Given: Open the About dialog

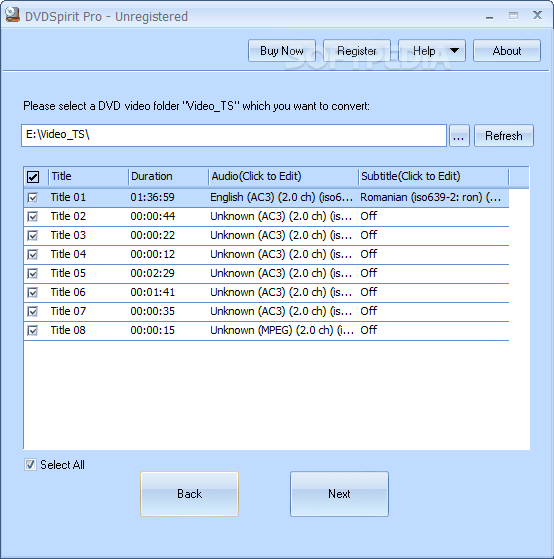Looking at the screenshot, I should (x=507, y=51).
